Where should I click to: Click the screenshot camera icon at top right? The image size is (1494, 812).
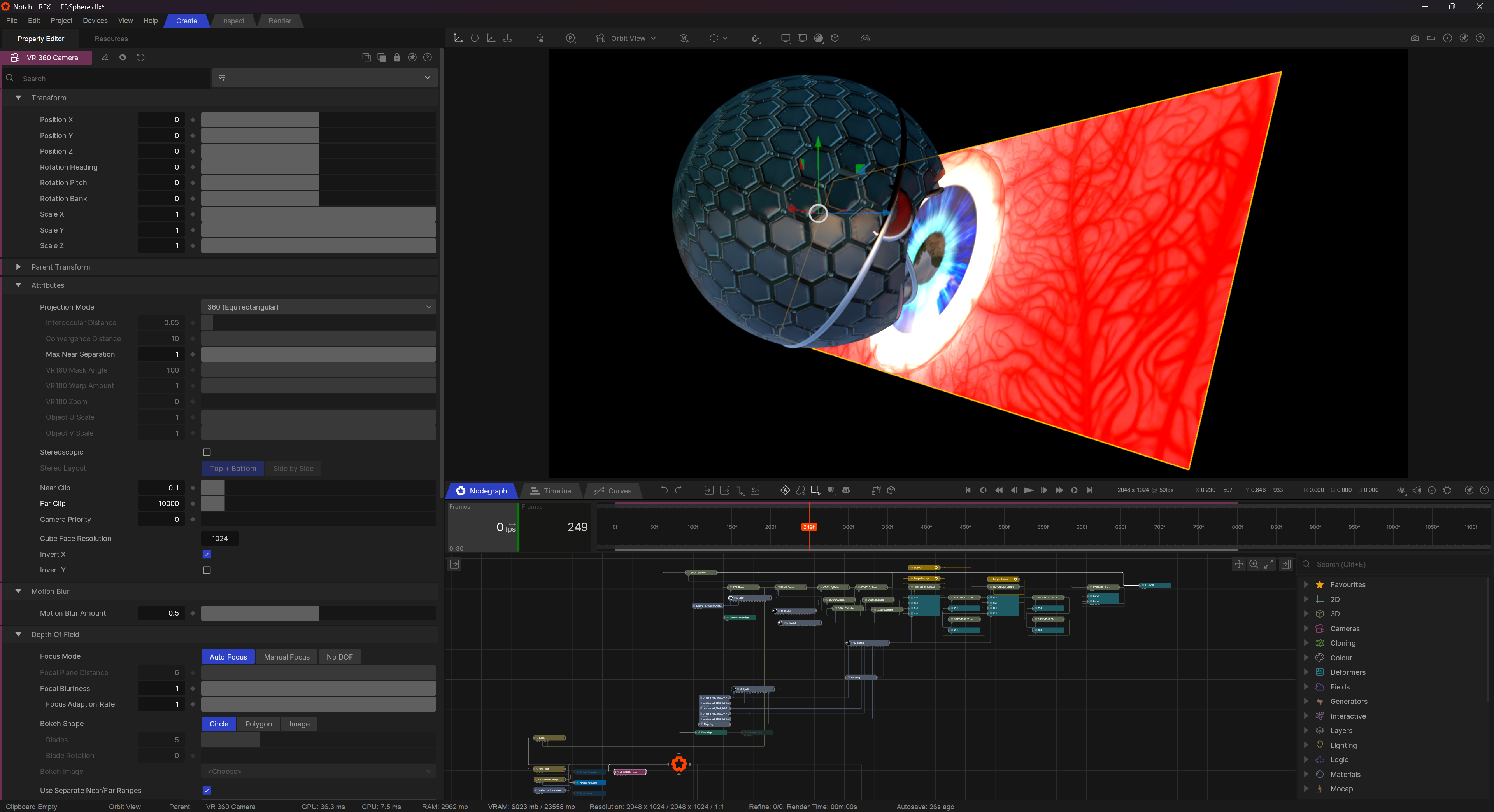[1415, 38]
